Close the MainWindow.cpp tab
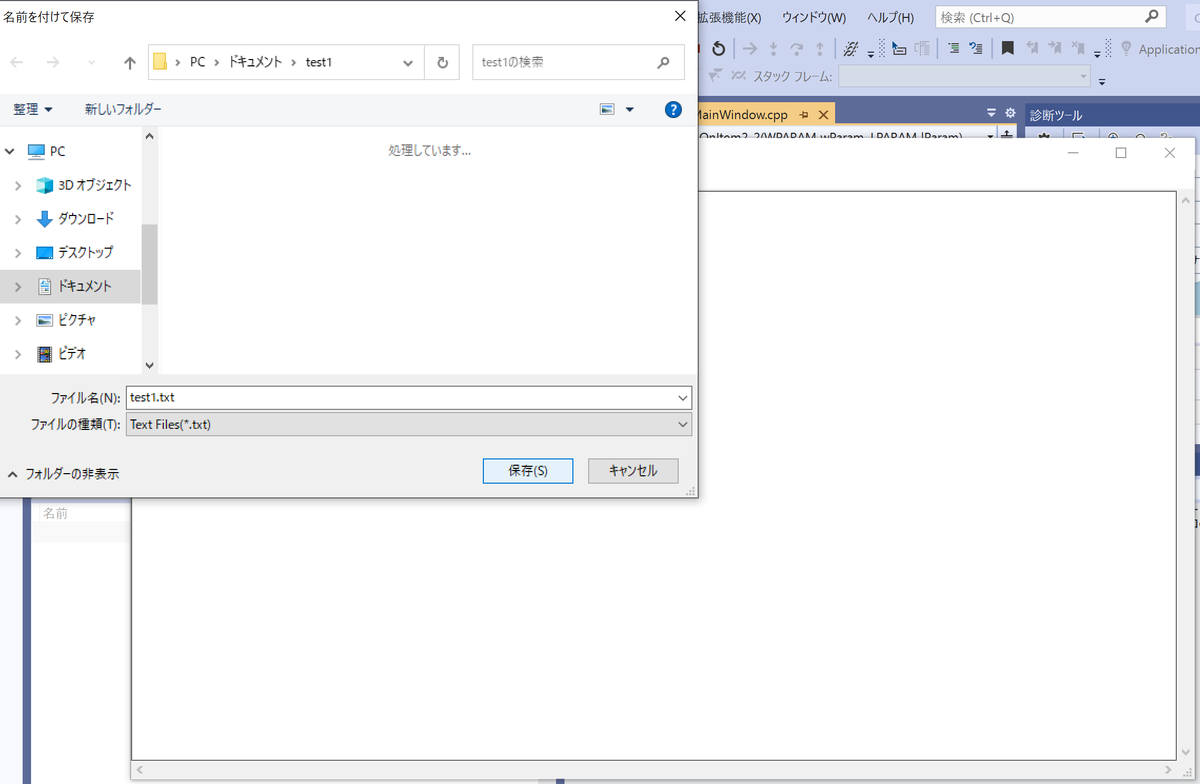This screenshot has height=784, width=1200. click(x=822, y=115)
